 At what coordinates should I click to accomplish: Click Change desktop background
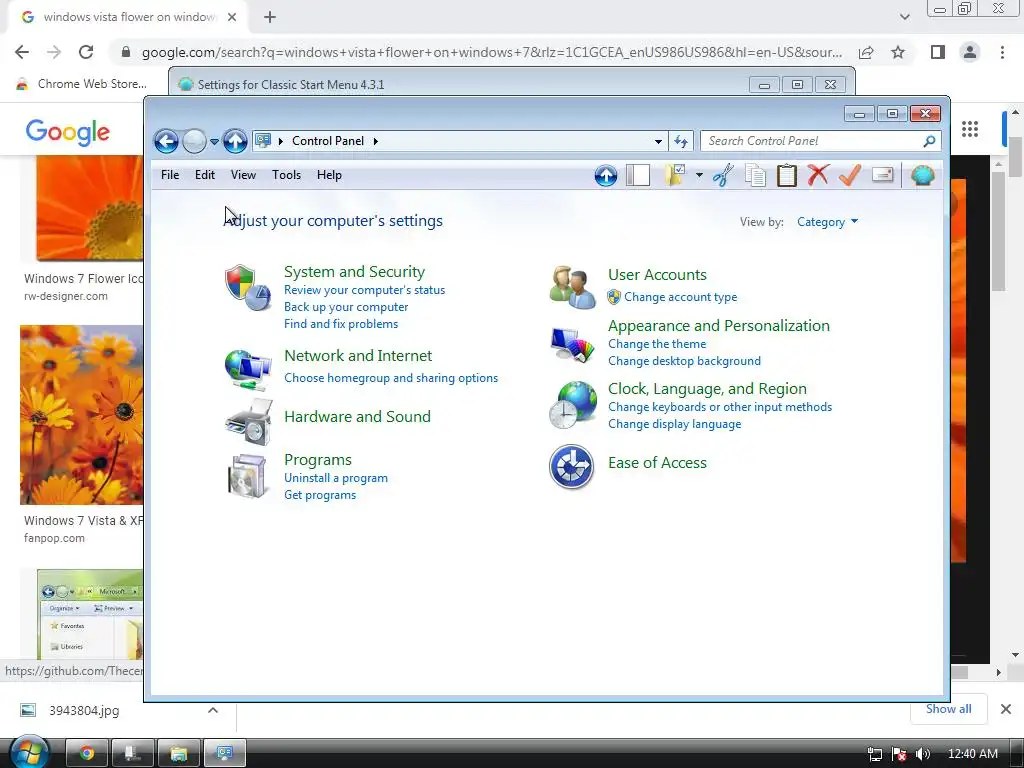(x=684, y=361)
